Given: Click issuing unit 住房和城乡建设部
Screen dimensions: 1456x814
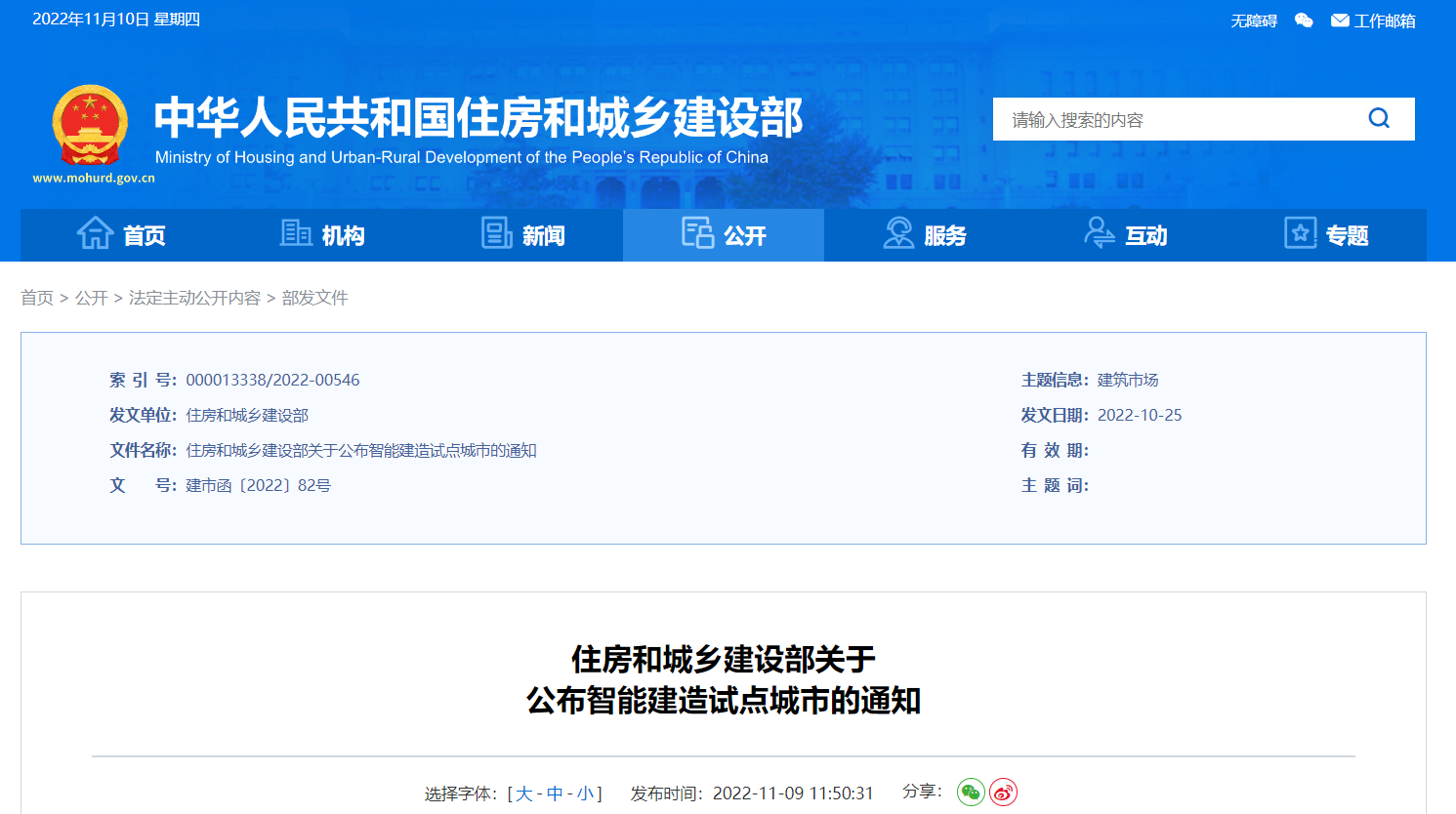Looking at the screenshot, I should click(x=247, y=415).
